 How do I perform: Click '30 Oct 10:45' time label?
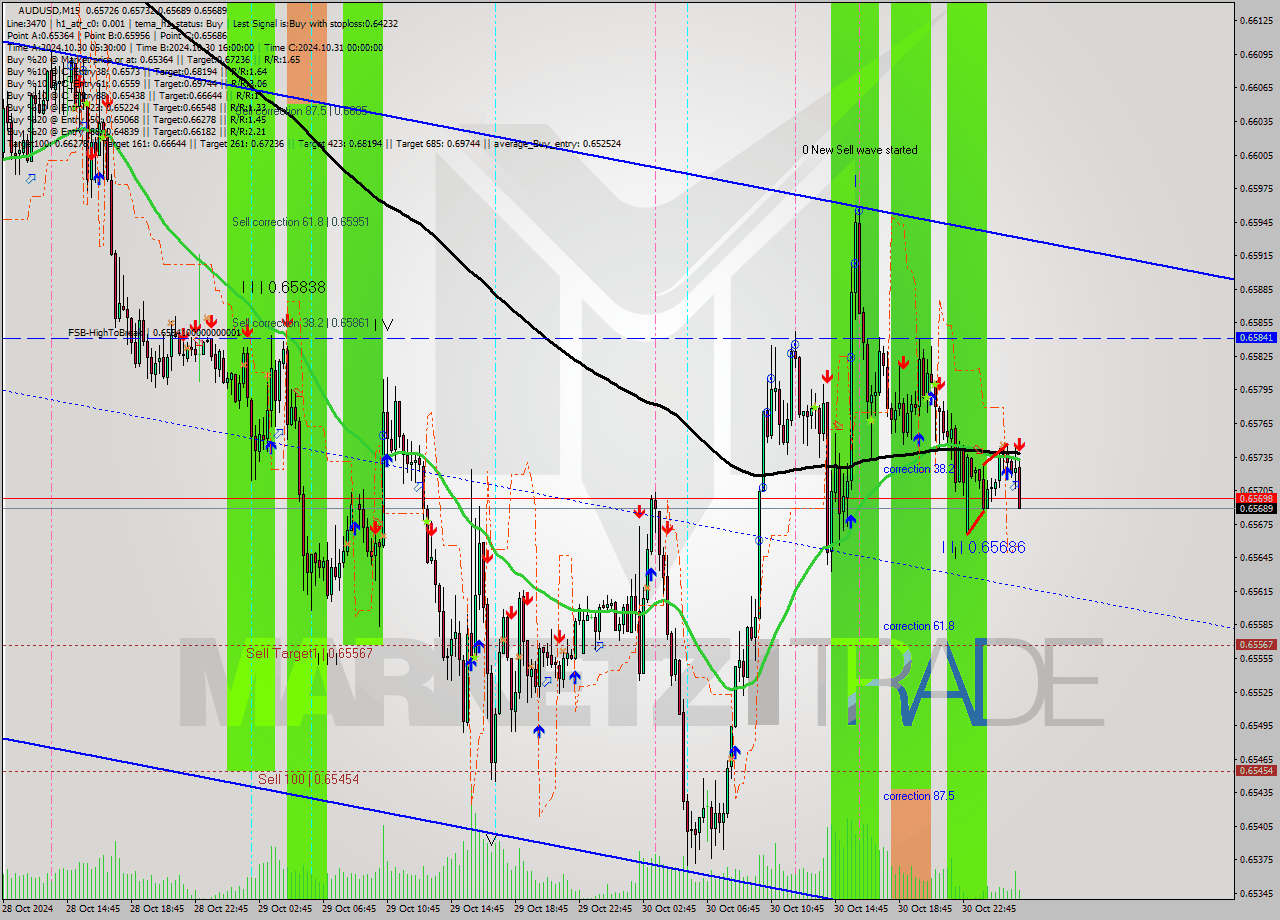tap(797, 909)
